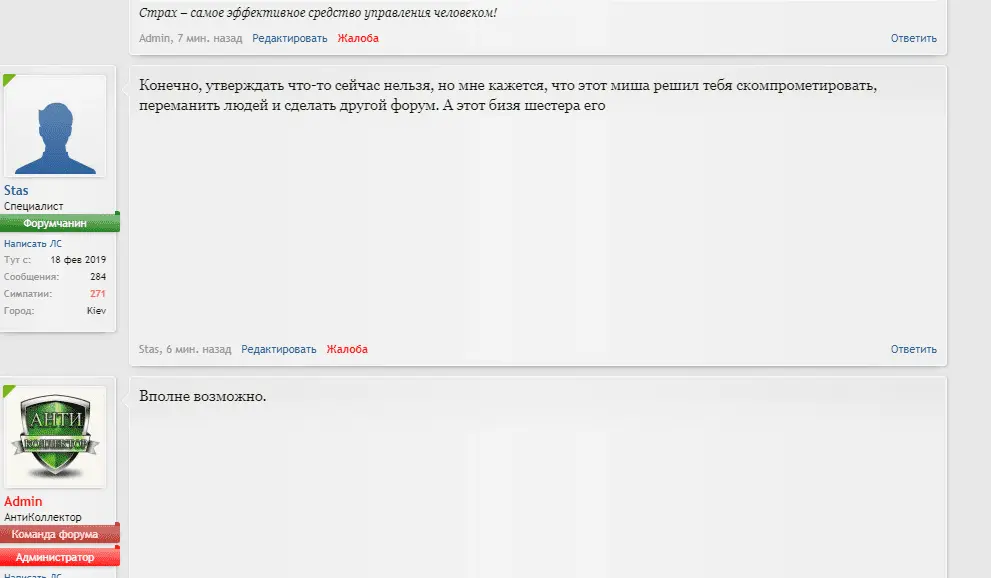The width and height of the screenshot is (991, 578).
Task: Click Ответить on the top Admin post
Action: pyautogui.click(x=913, y=39)
